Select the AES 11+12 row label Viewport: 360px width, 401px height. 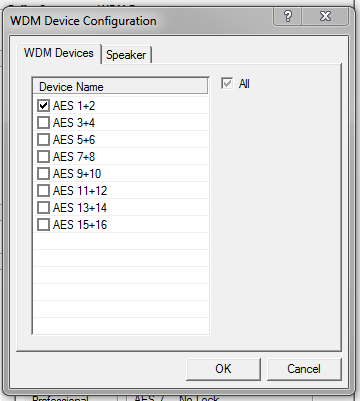[80, 191]
